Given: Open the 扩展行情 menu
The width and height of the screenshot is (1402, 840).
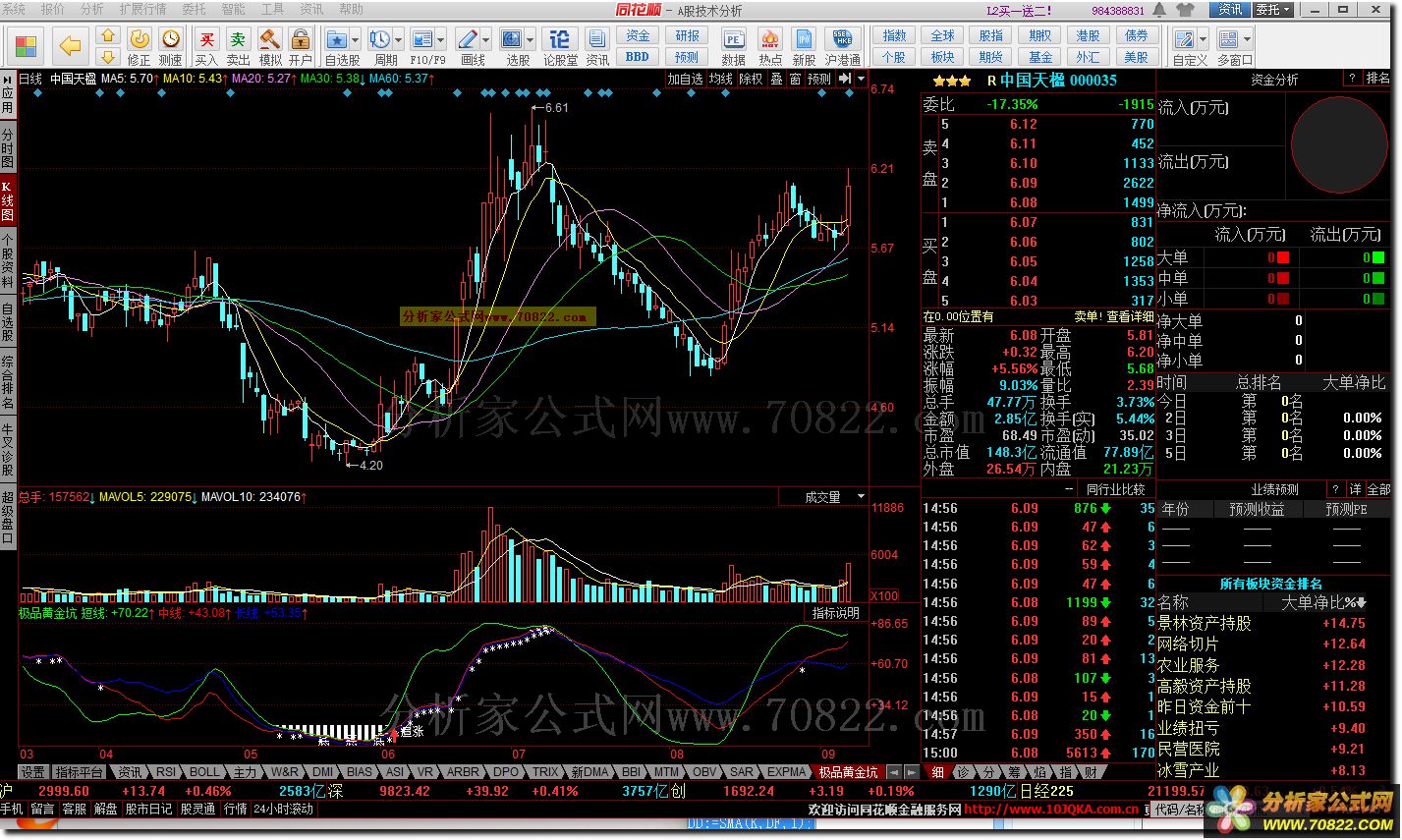Looking at the screenshot, I should point(142,9).
